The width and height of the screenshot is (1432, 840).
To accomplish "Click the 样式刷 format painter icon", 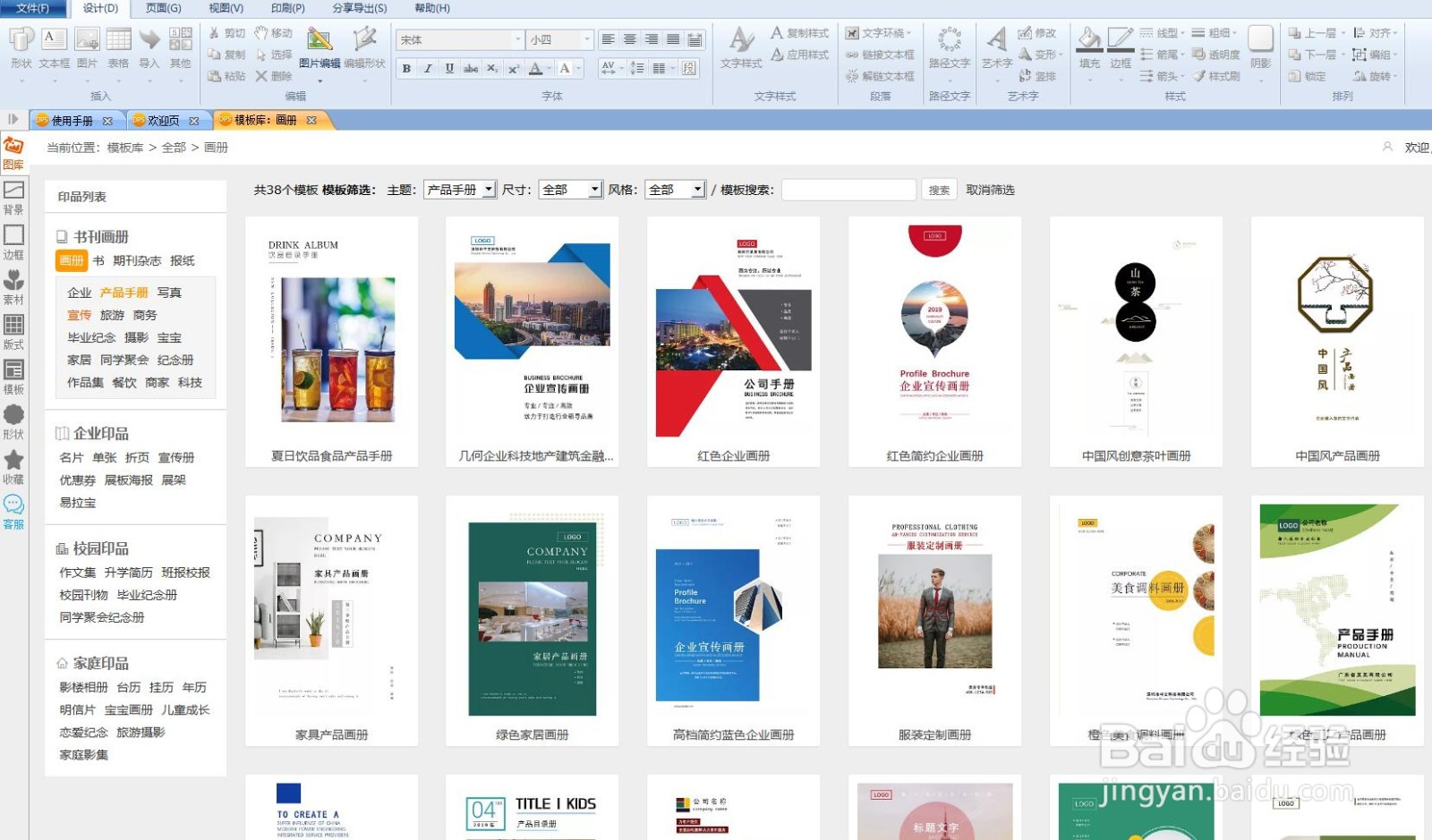I will (1216, 76).
